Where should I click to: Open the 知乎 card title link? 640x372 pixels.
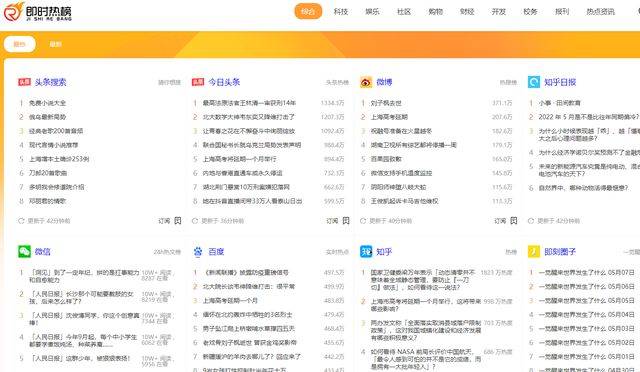pos(384,252)
